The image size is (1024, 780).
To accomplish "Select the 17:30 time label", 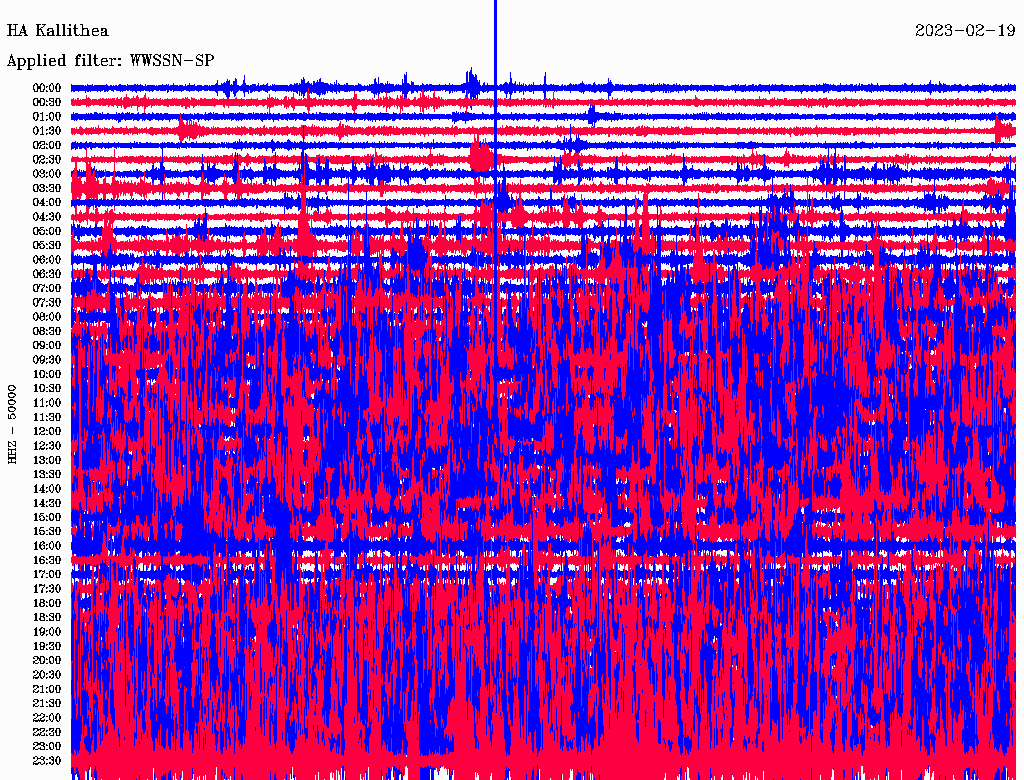I will [x=47, y=589].
